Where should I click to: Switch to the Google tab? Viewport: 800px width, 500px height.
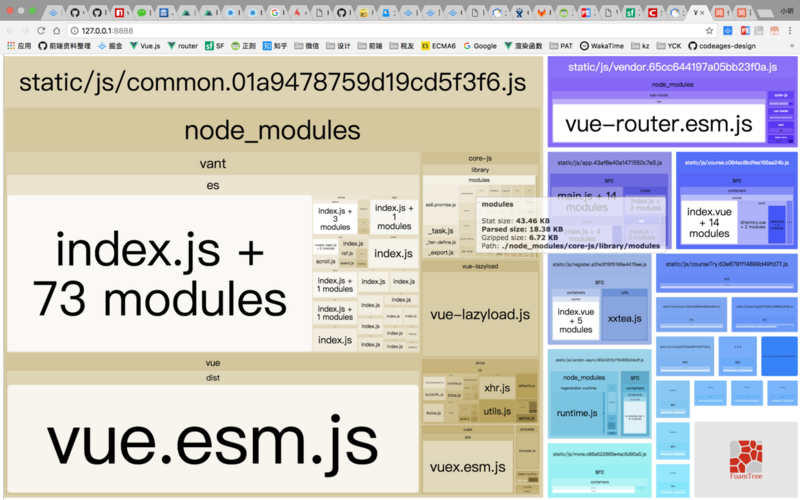click(x=275, y=13)
